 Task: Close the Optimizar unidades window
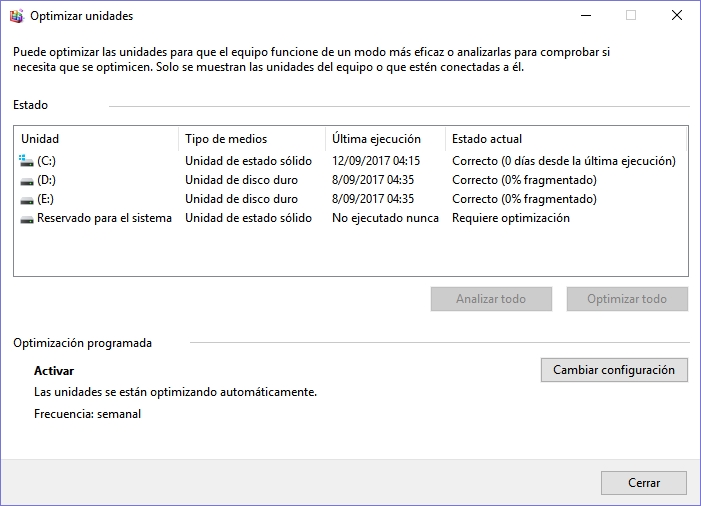point(676,15)
